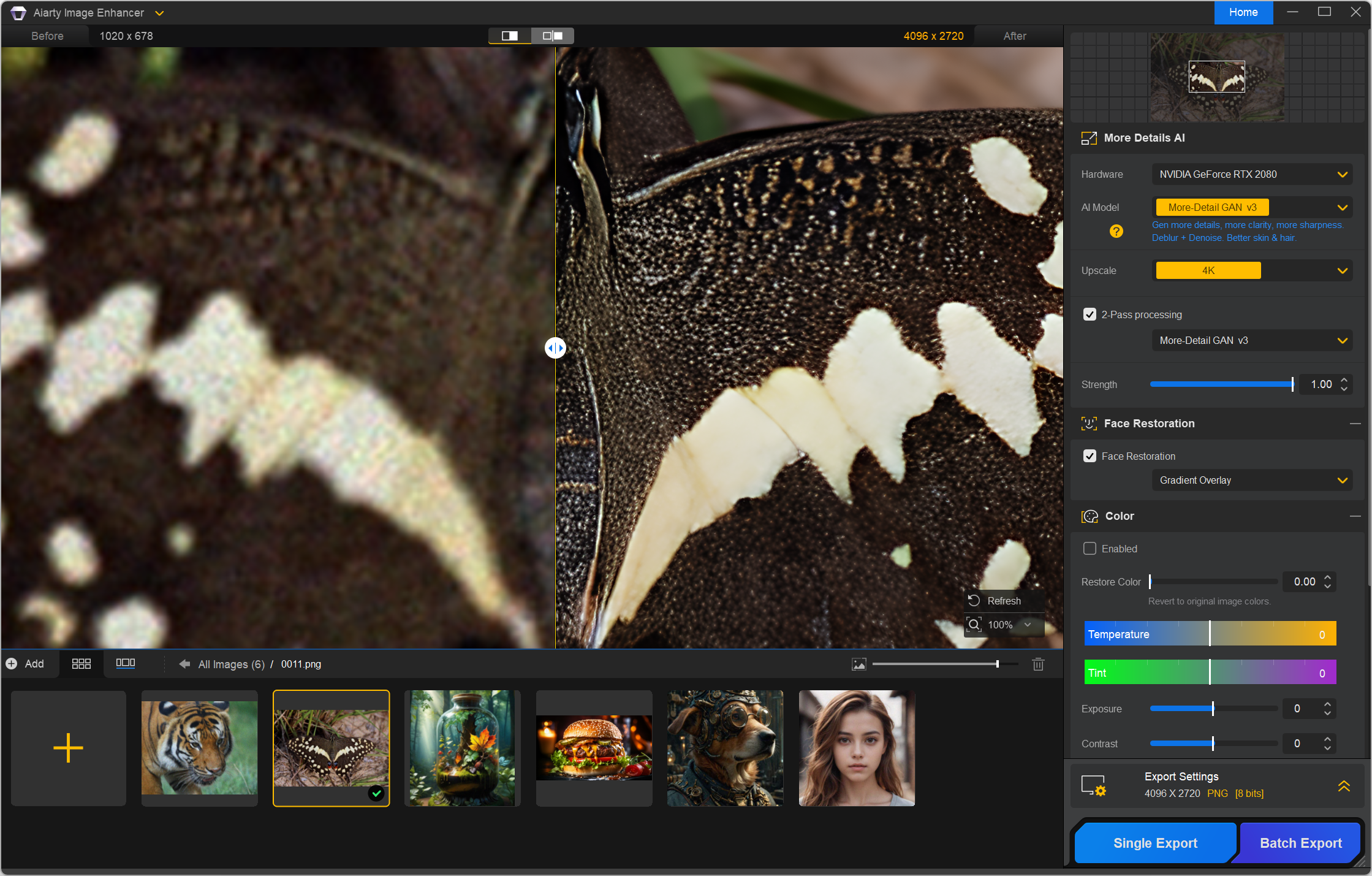Screen dimensions: 1372x876
Task: Open the Home tab
Action: 1243,12
